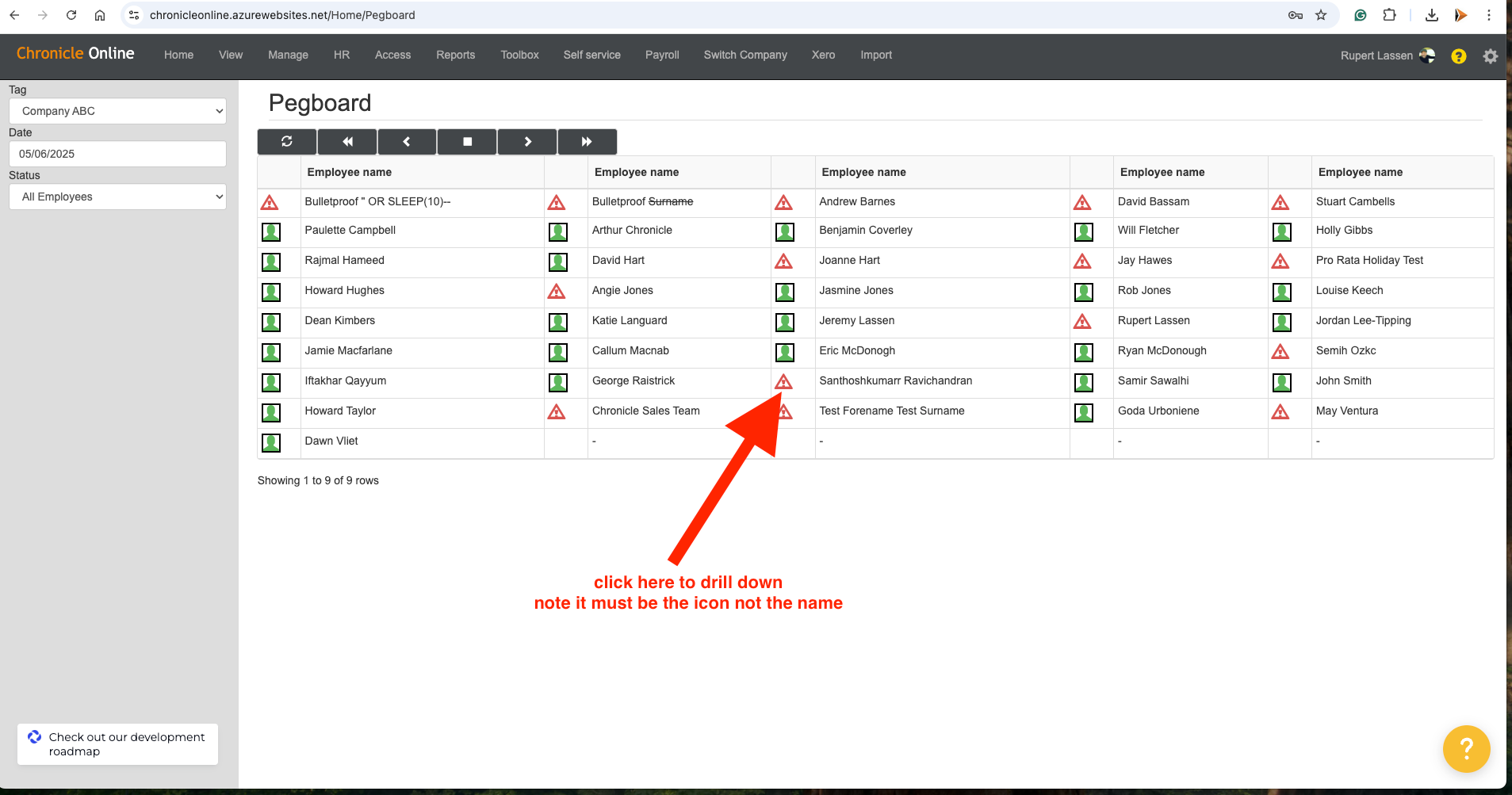Click the yellow help icon in navbar
1512x795 pixels.
[1458, 56]
